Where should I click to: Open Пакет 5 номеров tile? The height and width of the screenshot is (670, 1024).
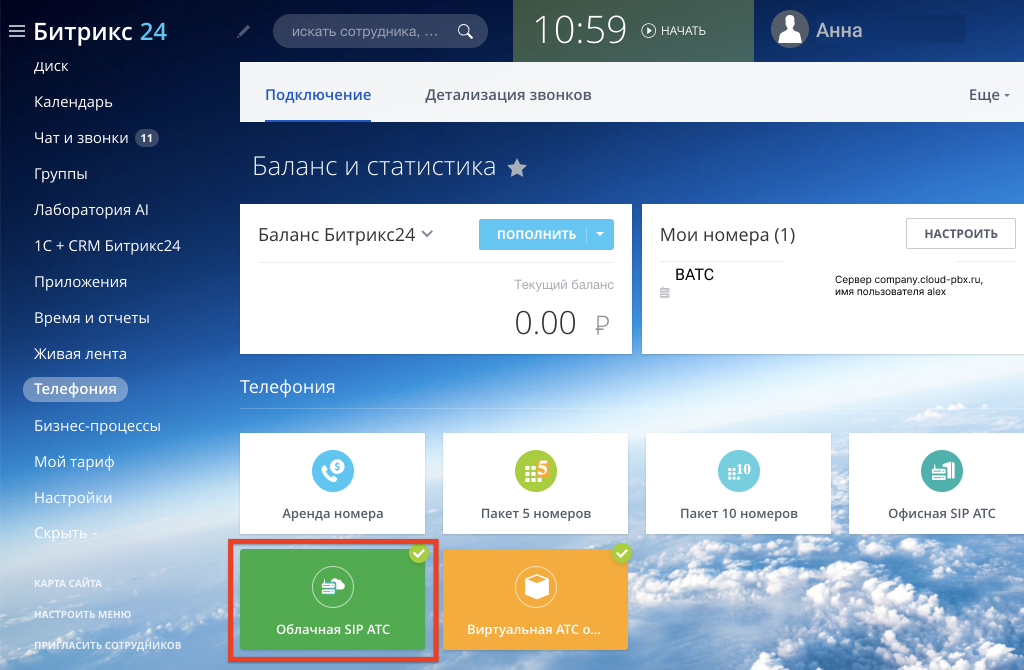(535, 482)
